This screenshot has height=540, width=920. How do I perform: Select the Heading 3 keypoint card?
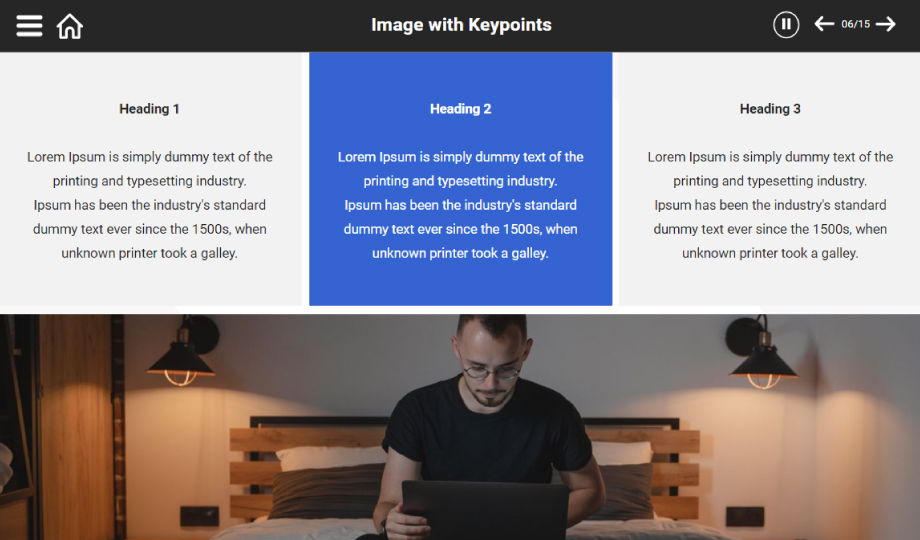(770, 179)
